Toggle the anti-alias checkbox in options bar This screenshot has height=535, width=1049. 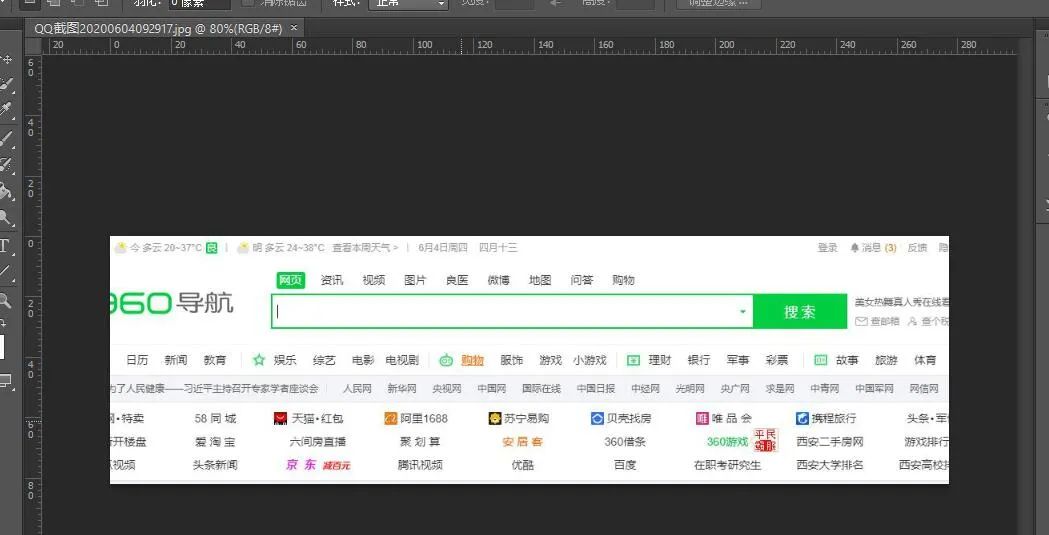[x=247, y=3]
